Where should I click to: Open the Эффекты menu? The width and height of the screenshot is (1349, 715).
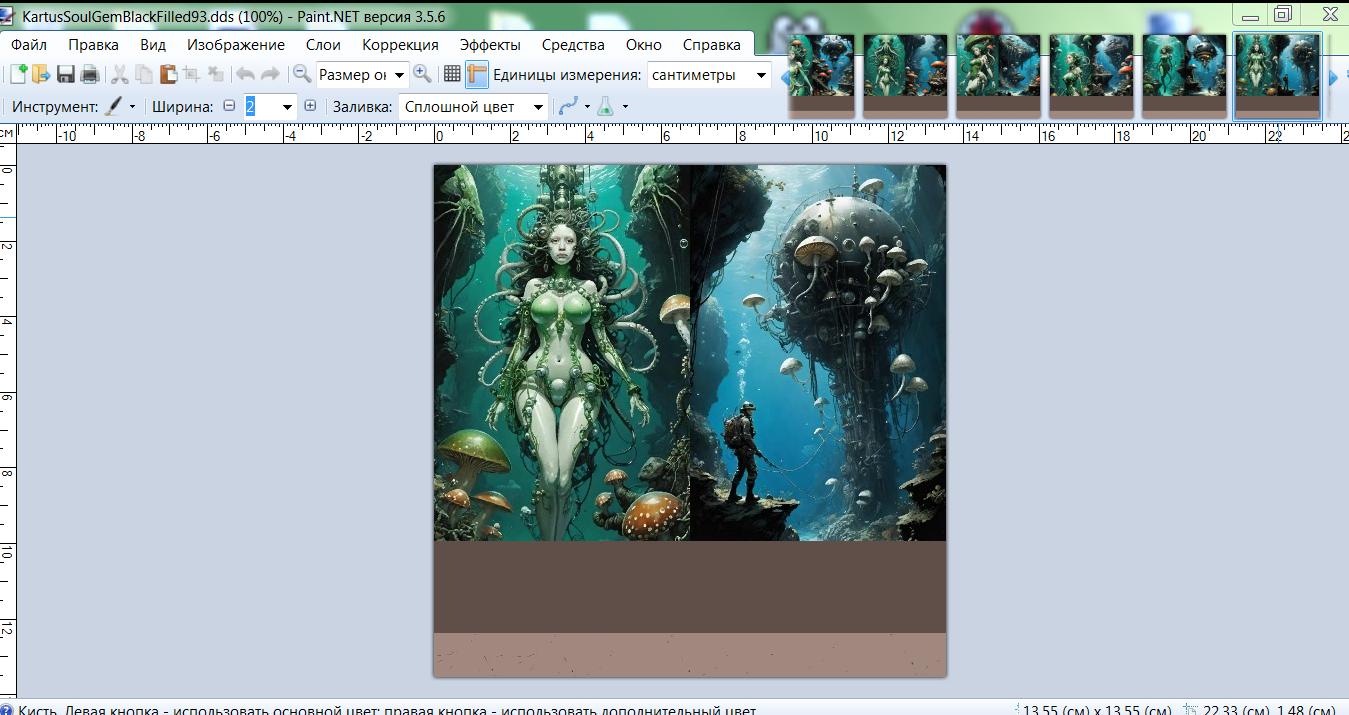[490, 44]
